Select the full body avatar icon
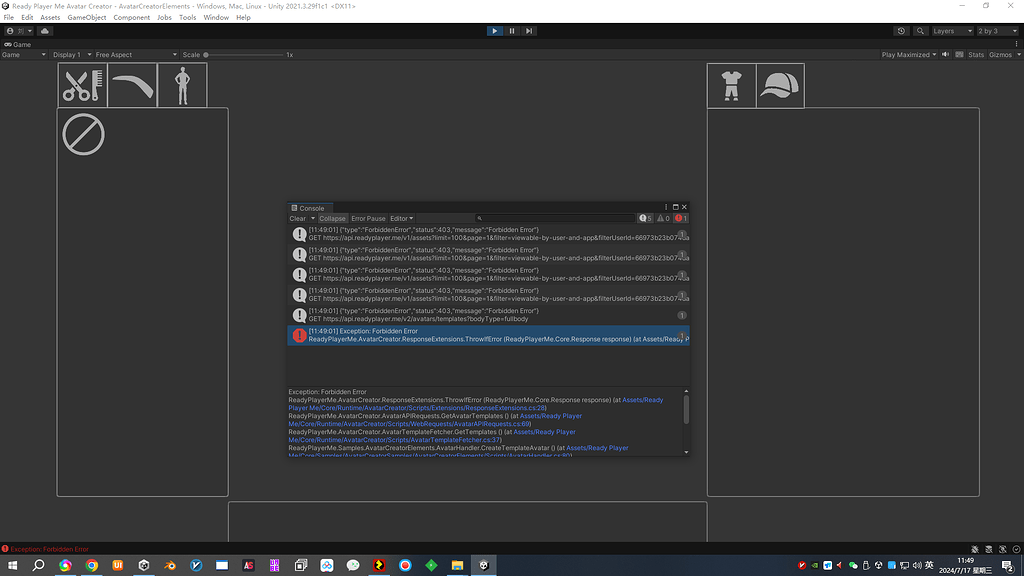Screen dimensions: 1024x576 [x=183, y=85]
